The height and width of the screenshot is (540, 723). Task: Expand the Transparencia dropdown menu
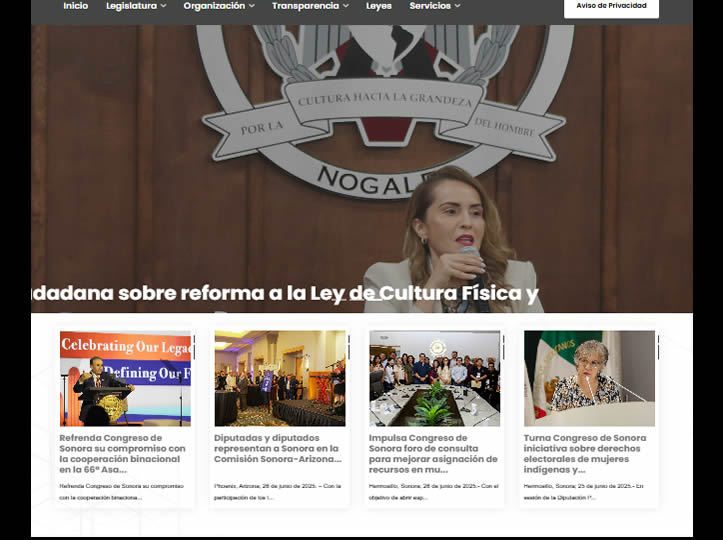pos(310,6)
